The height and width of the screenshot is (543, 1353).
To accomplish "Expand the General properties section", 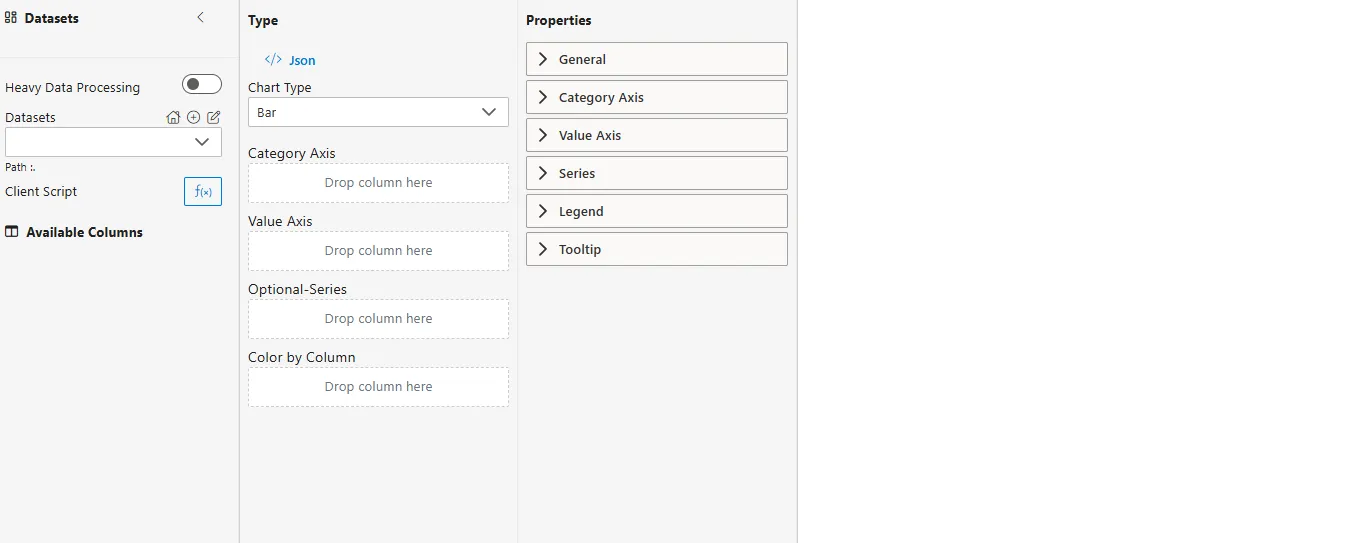I will 656,59.
